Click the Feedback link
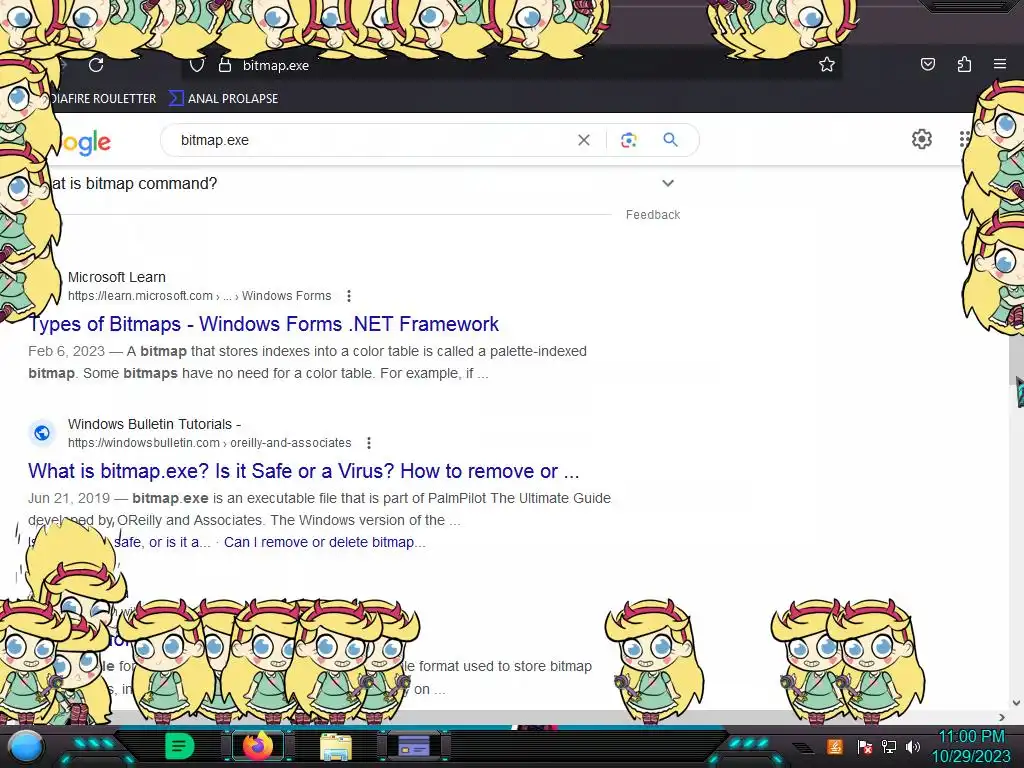 653,215
